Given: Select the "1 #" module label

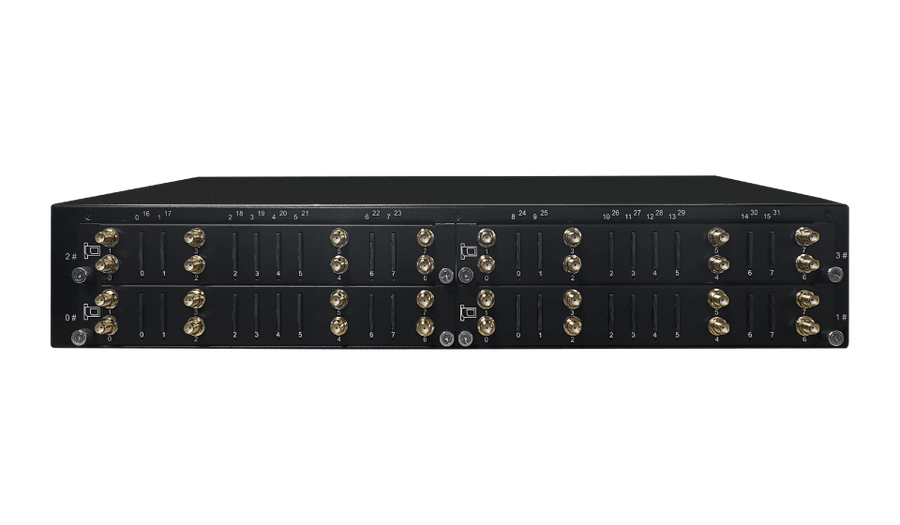Looking at the screenshot, I should 841,317.
